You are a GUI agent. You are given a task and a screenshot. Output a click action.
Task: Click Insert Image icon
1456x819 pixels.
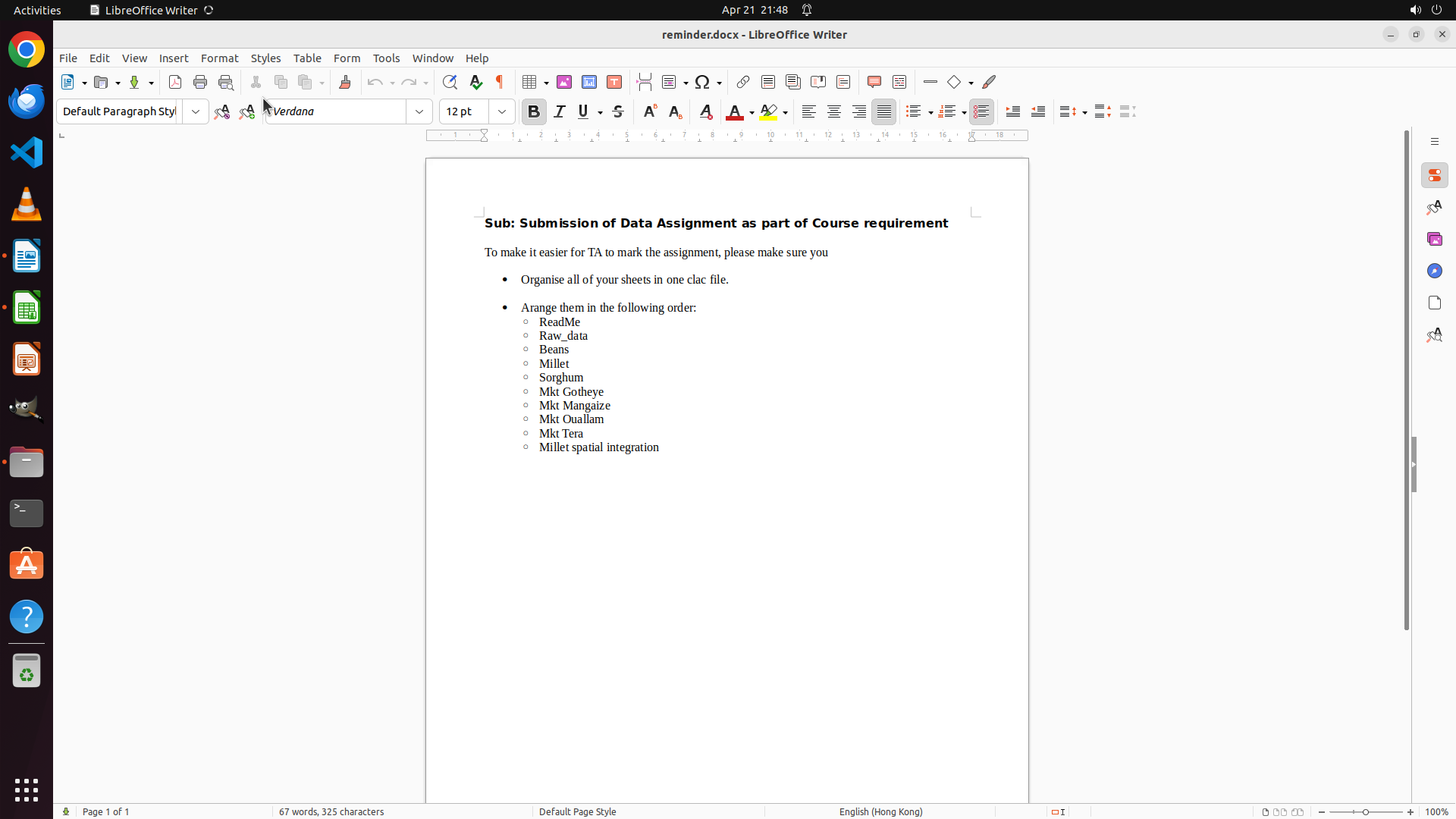coord(564,82)
